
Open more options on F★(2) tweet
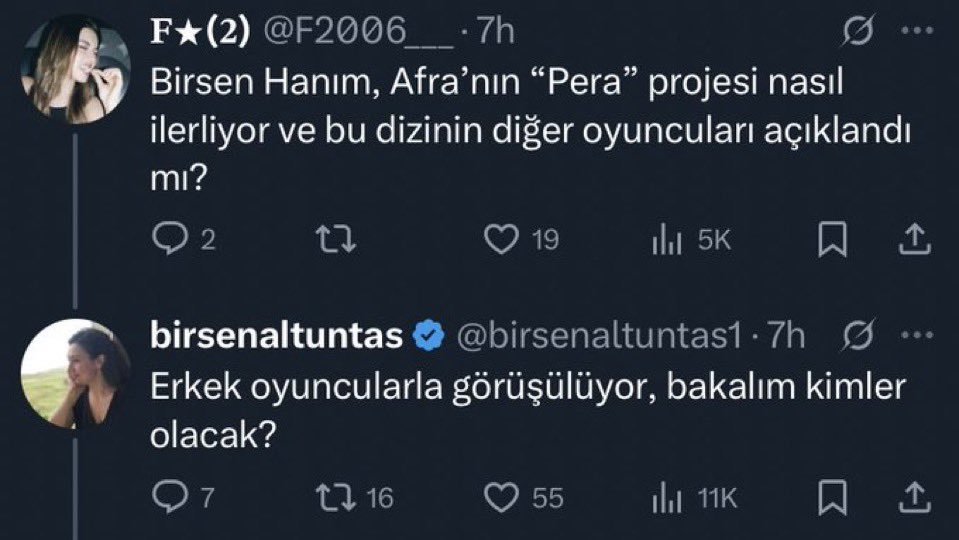point(917,32)
